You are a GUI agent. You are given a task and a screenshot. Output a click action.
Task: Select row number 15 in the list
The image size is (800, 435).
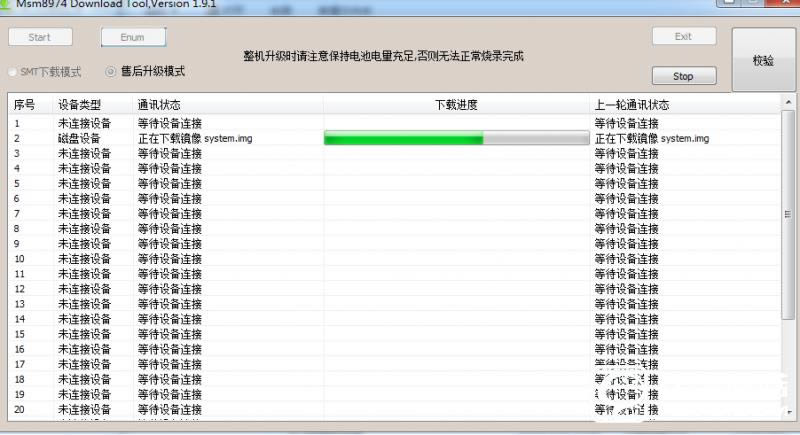(19, 334)
